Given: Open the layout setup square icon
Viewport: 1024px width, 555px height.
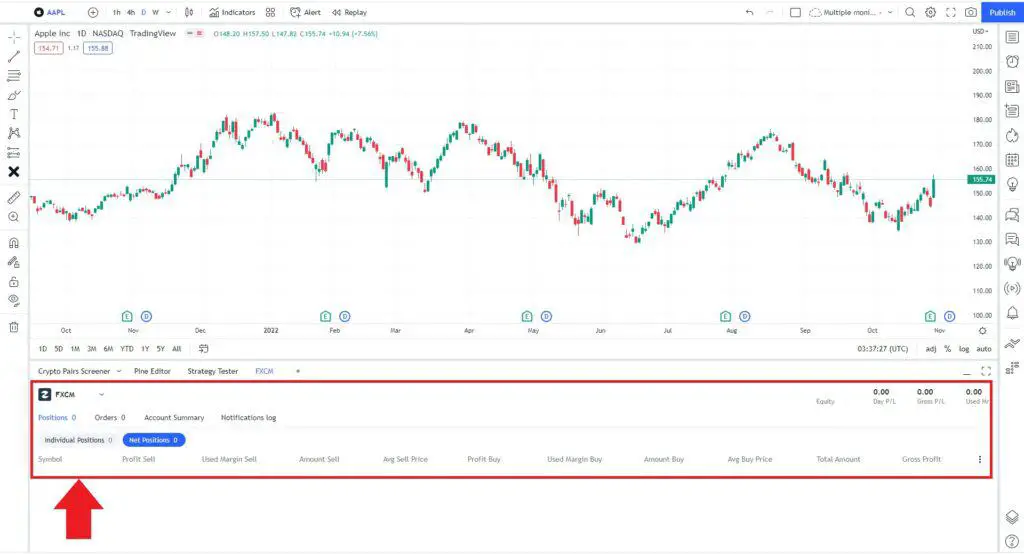Looking at the screenshot, I should [x=795, y=12].
